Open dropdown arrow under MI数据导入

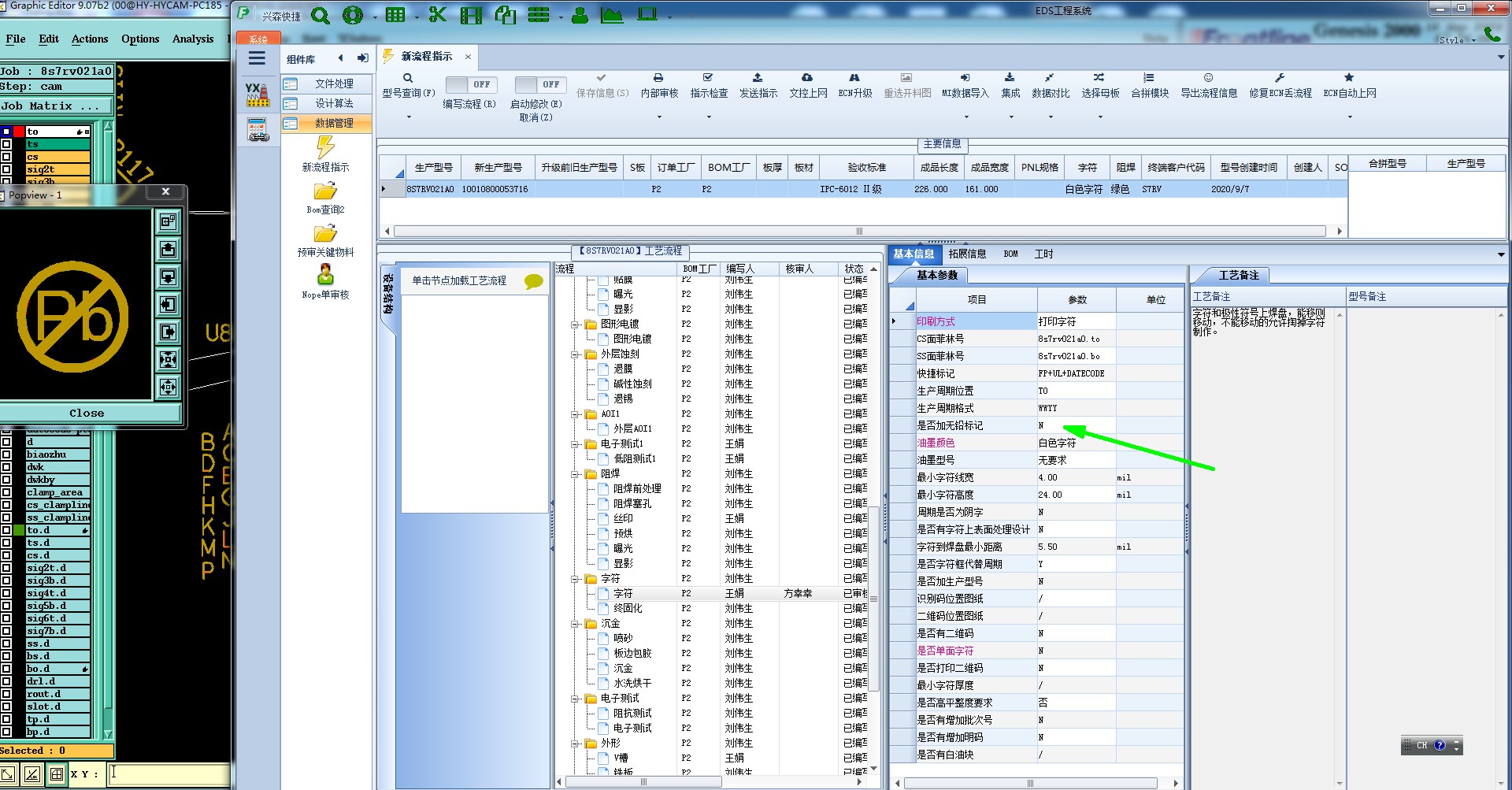(966, 117)
